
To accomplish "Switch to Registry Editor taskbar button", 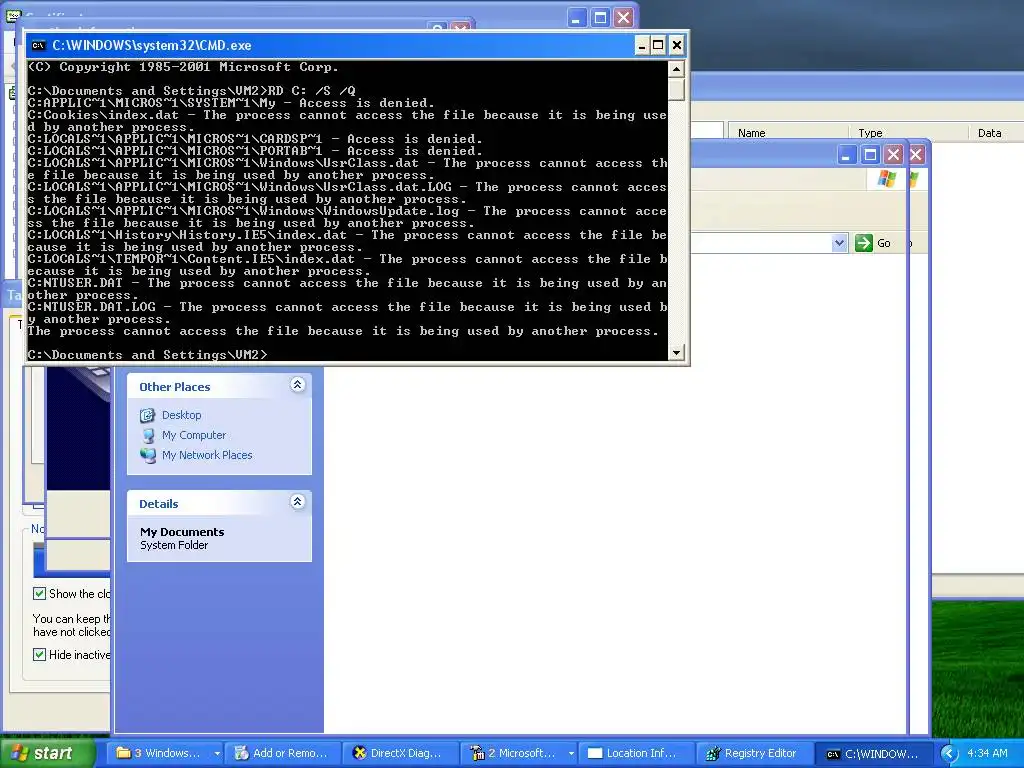I will [755, 753].
